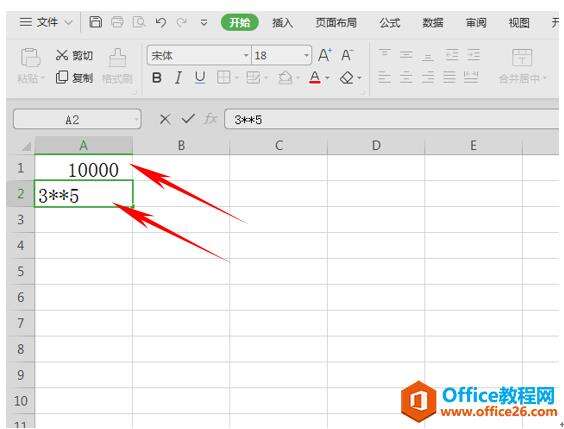564x429 pixels.
Task: Select column C header
Action: 279,146
